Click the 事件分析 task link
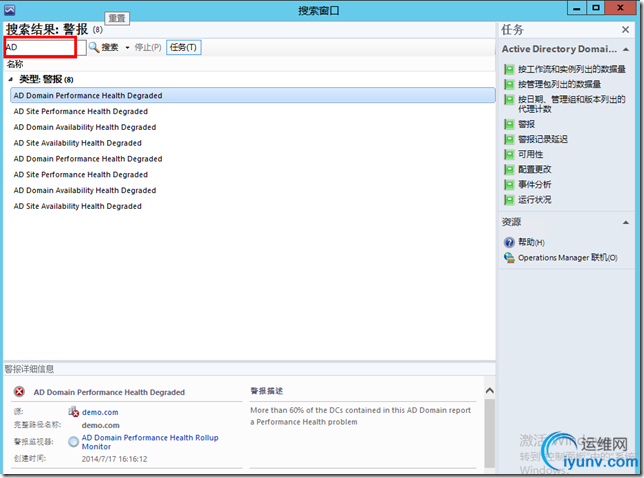 [534, 184]
